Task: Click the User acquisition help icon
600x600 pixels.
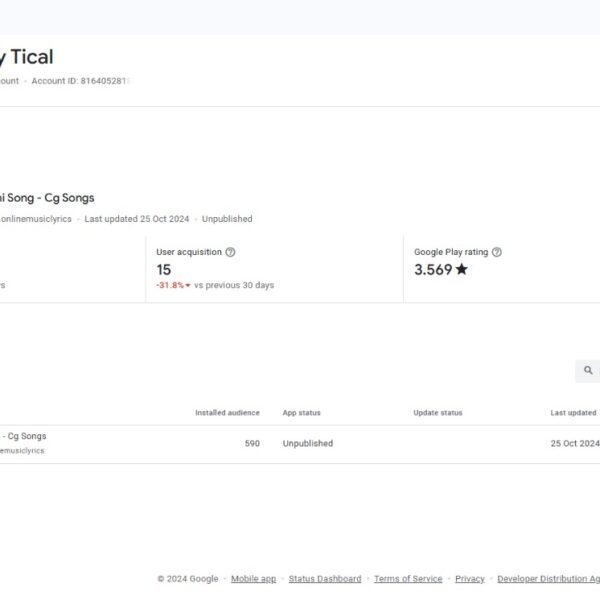Action: pyautogui.click(x=230, y=252)
